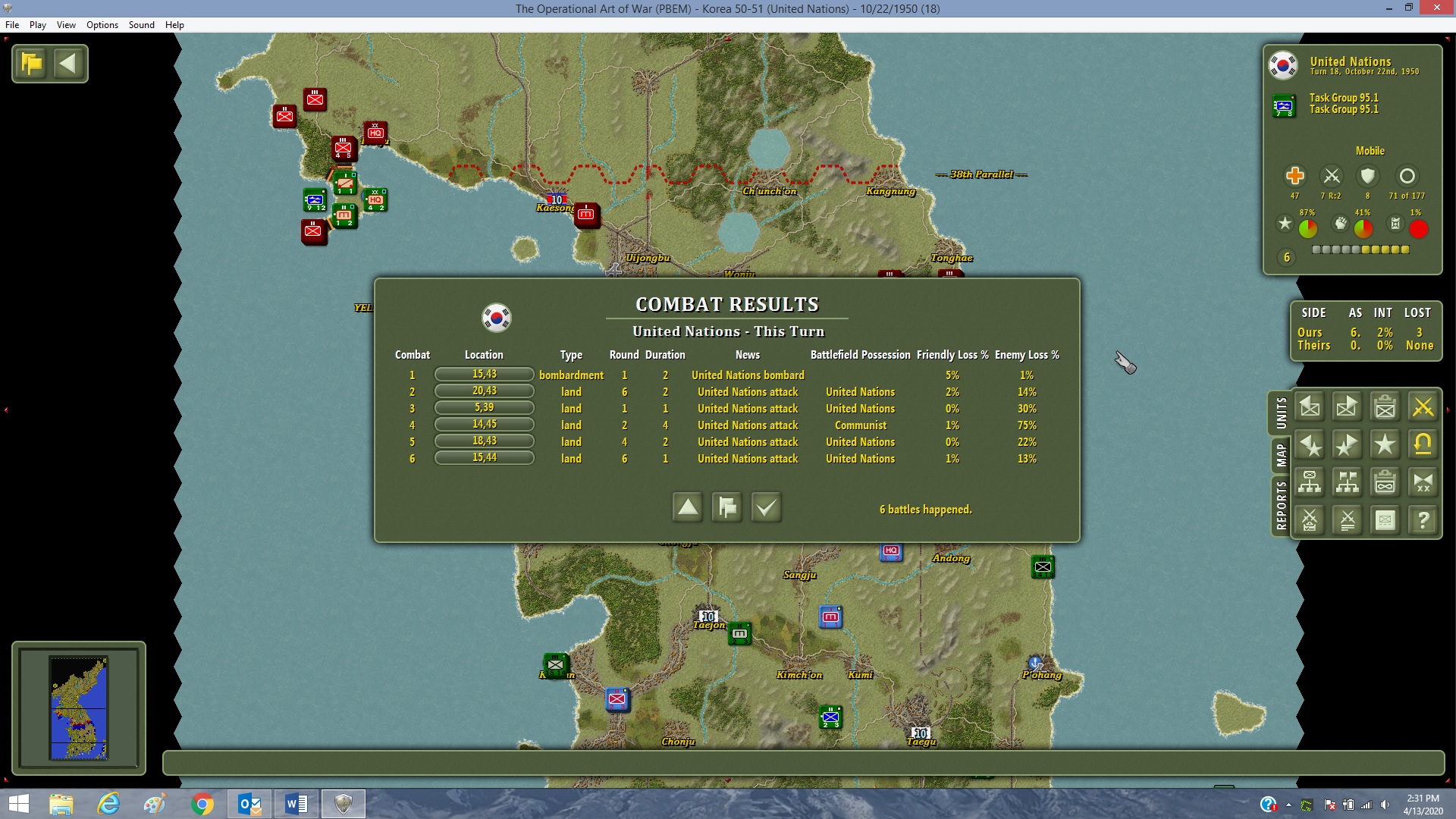The width and height of the screenshot is (1456, 819).
Task: Go to next formation star-arrow icon
Action: [x=1348, y=445]
